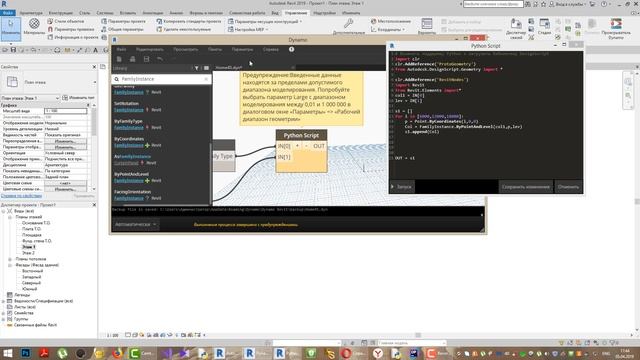Click the add input plus button on Python Script node
Viewport: 640px width, 360px height.
[297, 146]
